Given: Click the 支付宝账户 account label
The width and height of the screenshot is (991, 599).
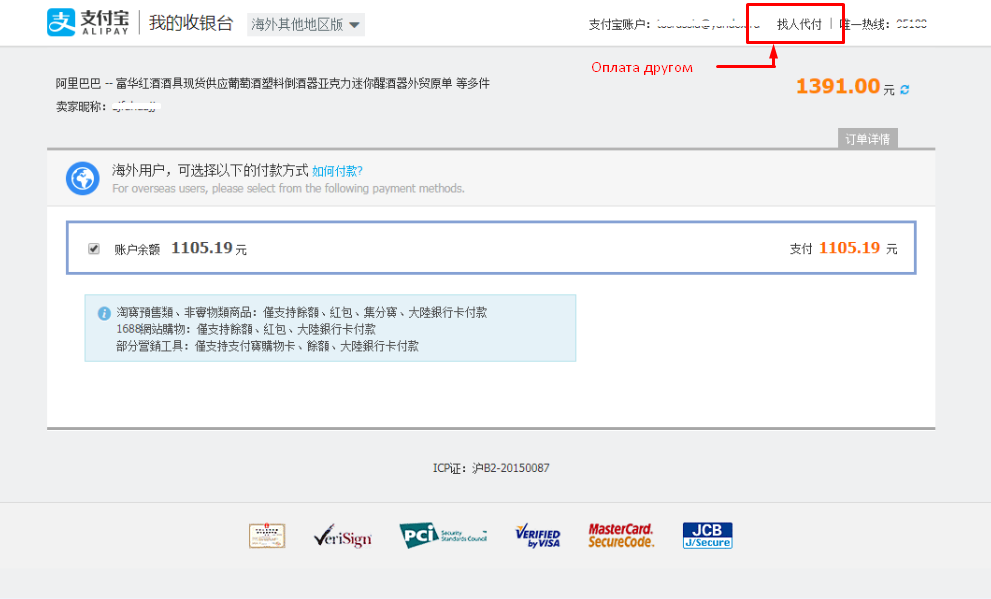Looking at the screenshot, I should click(619, 25).
